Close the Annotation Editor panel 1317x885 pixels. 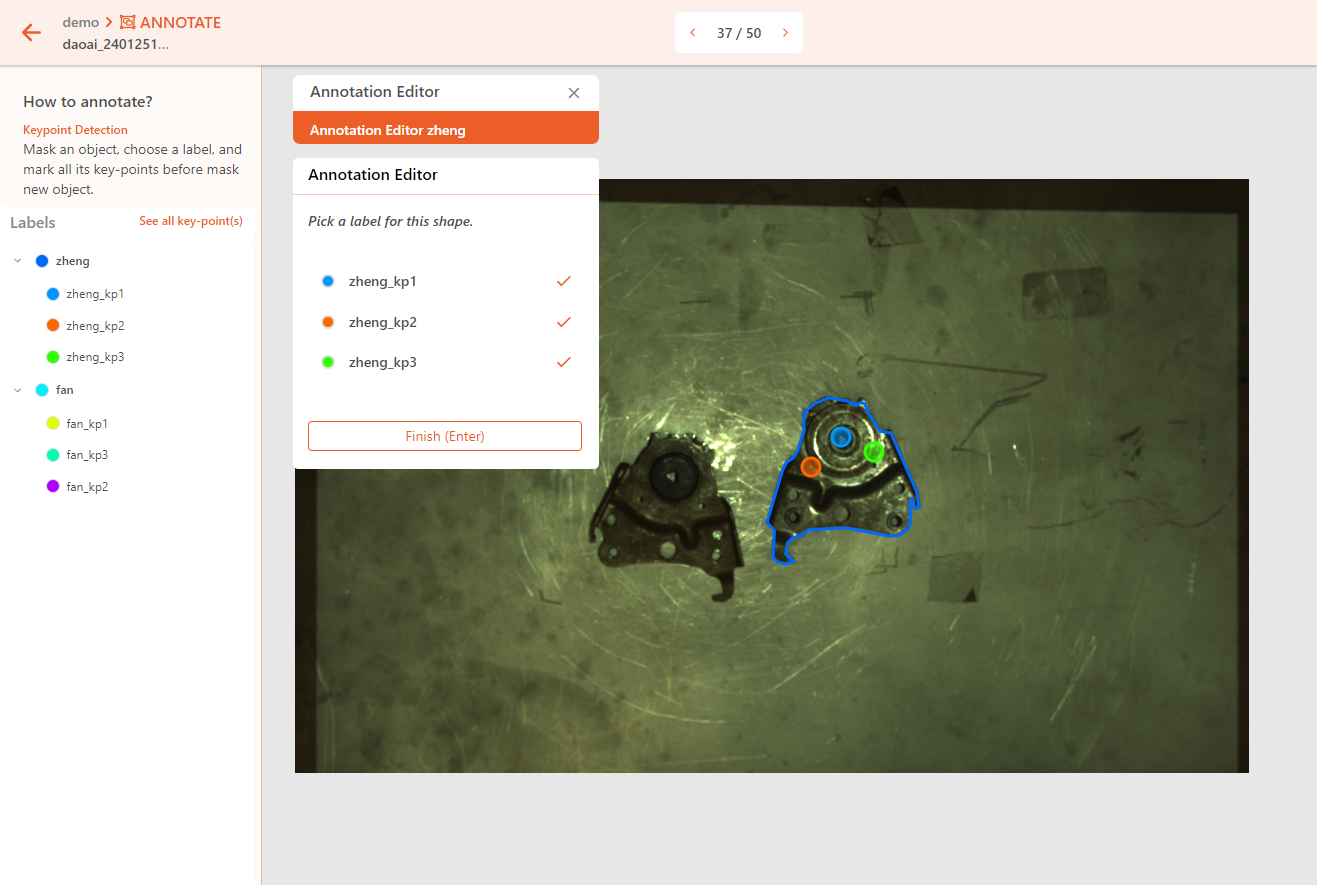pyautogui.click(x=574, y=93)
